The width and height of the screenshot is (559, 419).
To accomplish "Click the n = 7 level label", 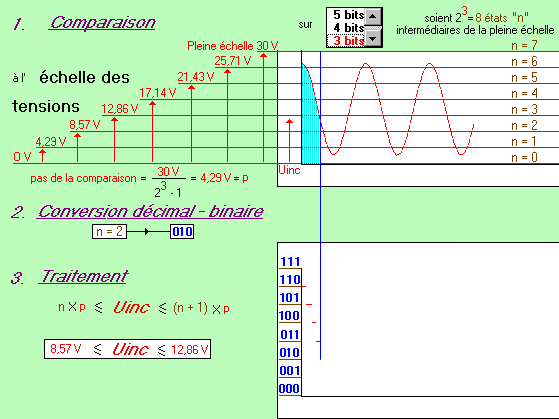I will pos(524,45).
